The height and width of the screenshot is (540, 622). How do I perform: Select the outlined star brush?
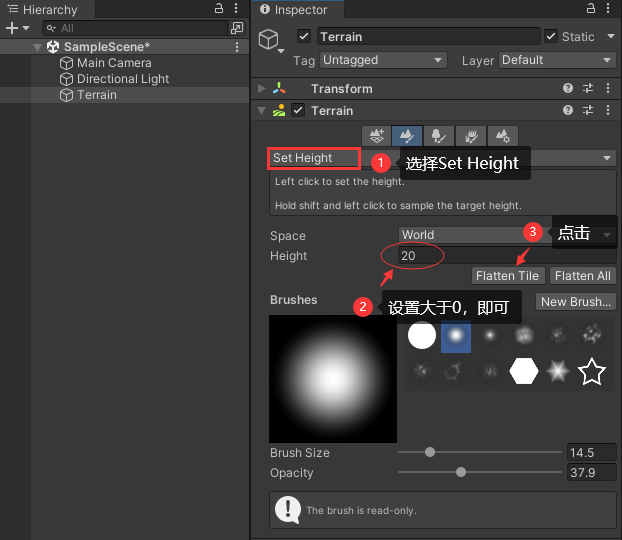tap(591, 371)
